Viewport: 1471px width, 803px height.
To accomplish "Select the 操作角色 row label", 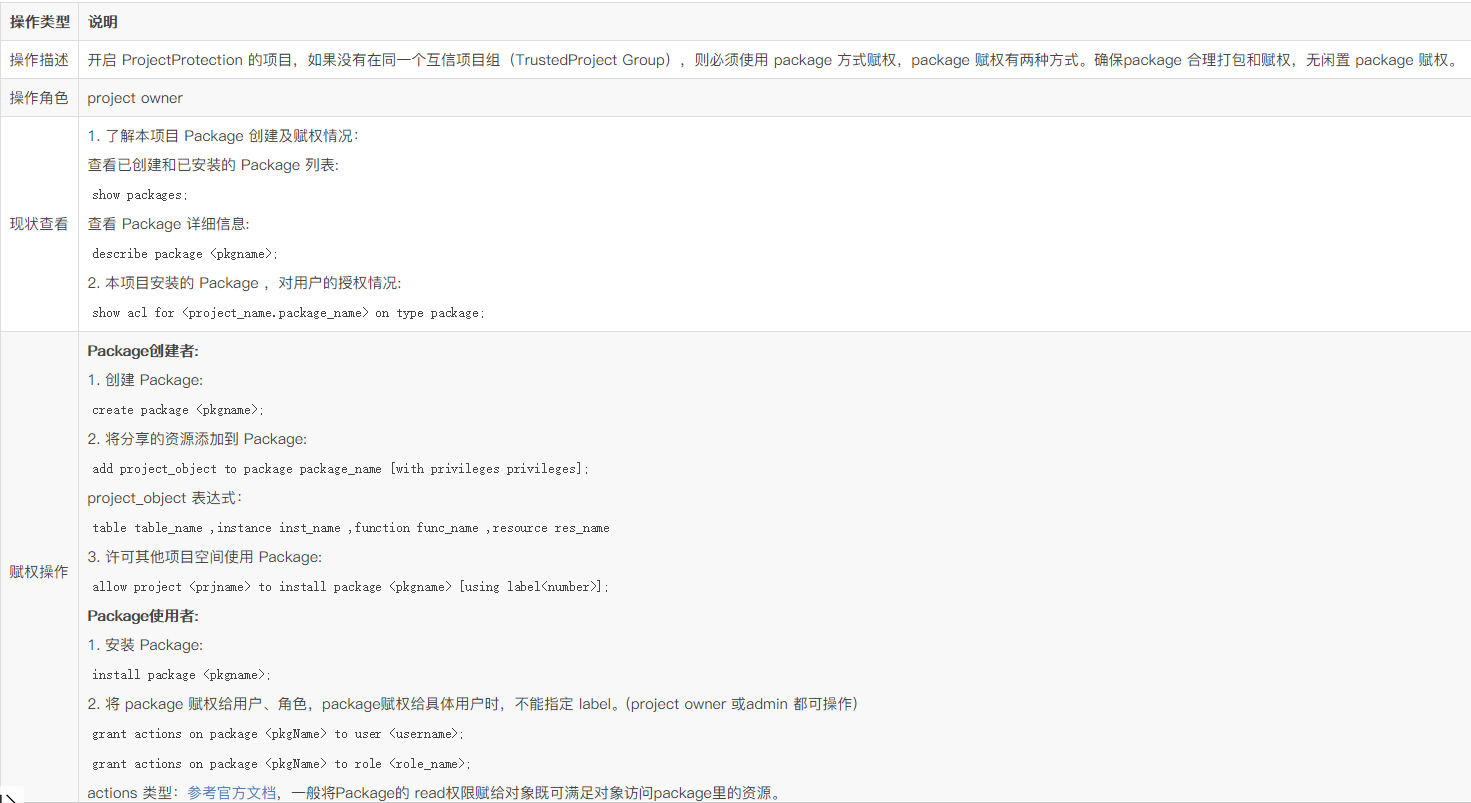I will (39, 98).
